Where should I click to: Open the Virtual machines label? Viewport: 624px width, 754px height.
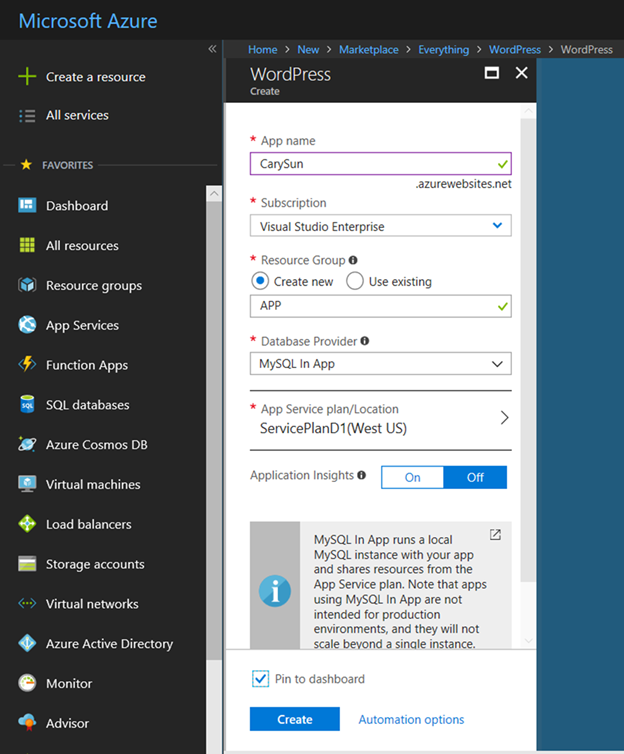pos(93,484)
